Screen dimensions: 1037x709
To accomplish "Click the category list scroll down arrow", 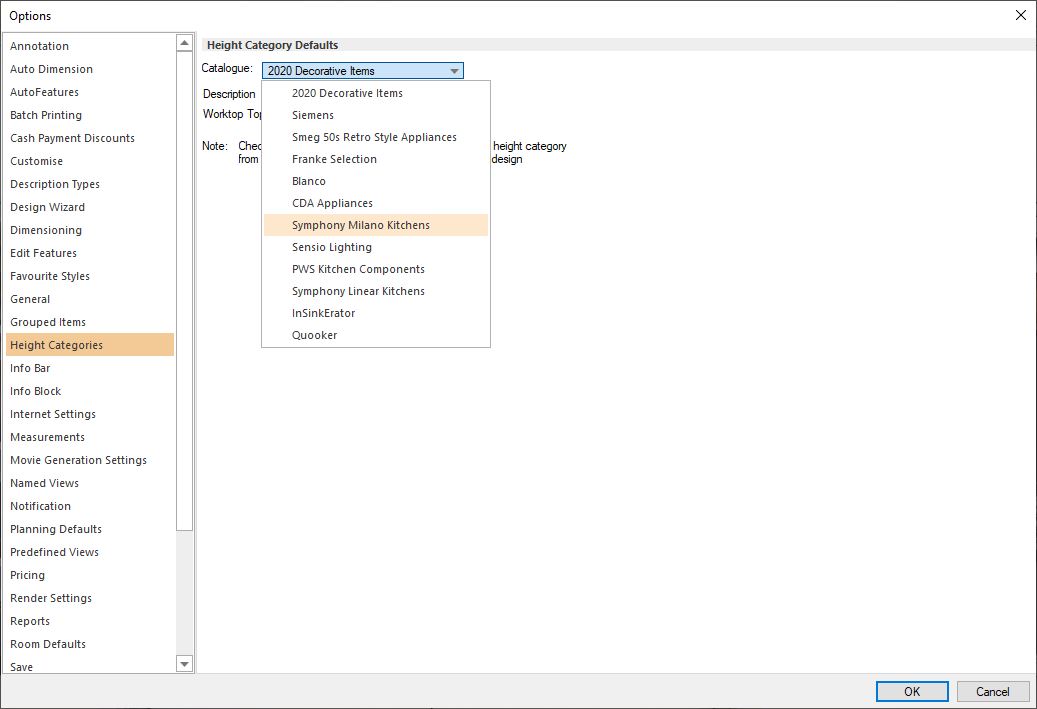I will (x=185, y=664).
